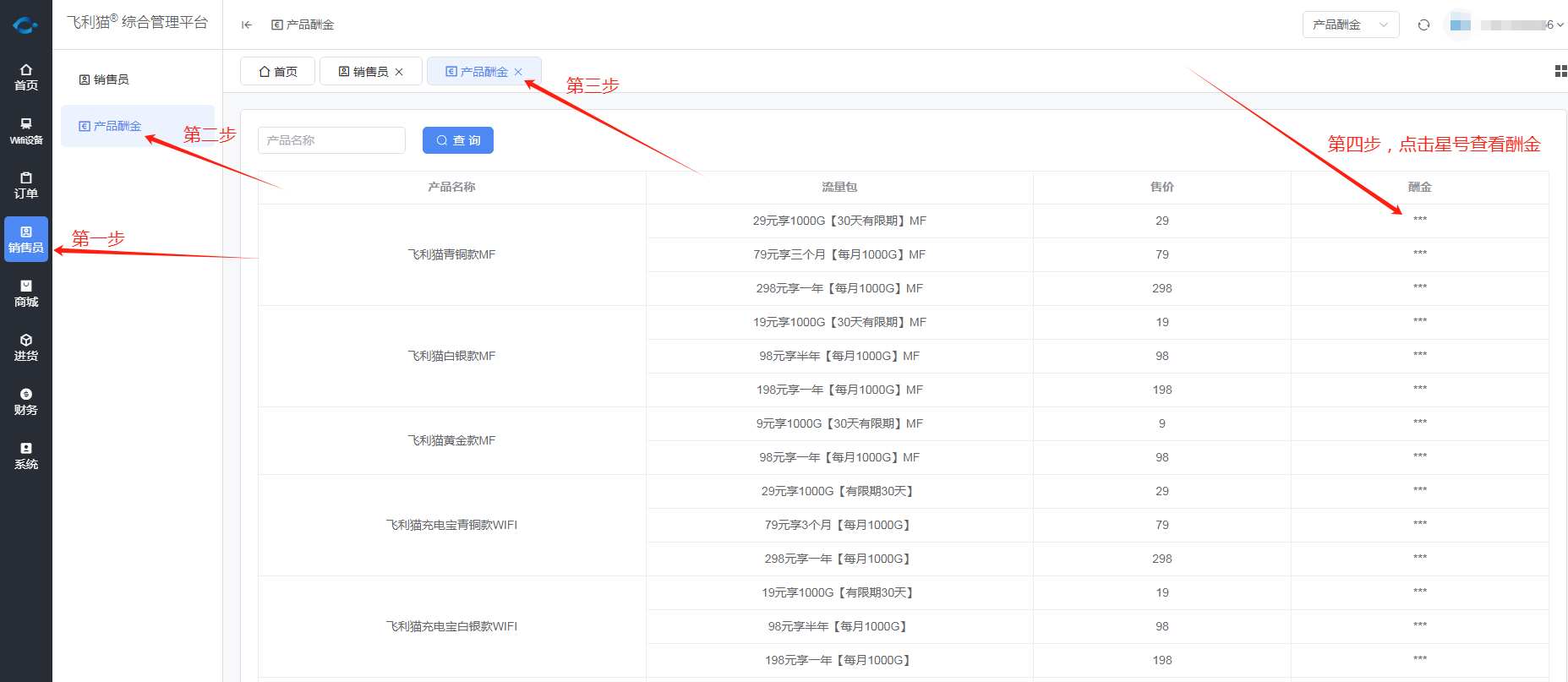1568x682 pixels.
Task: Open the 首页 home sidebar icon
Action: click(26, 77)
